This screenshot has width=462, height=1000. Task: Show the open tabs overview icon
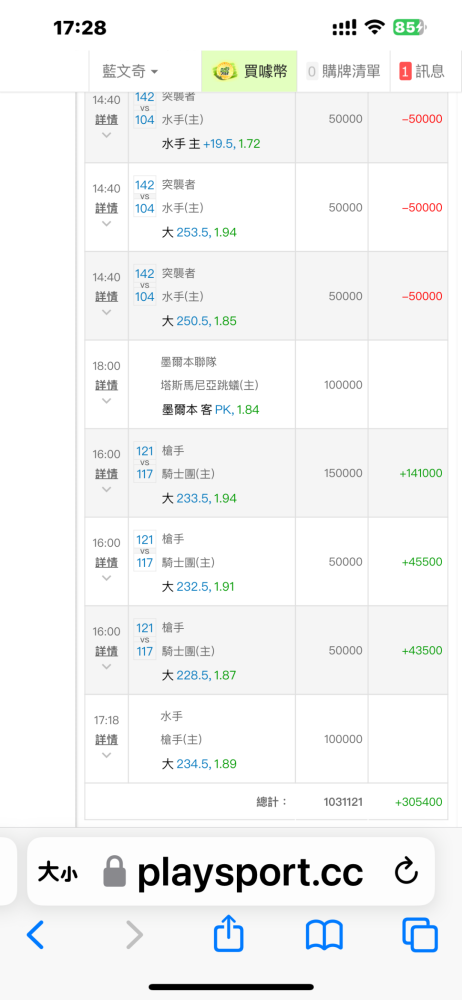pos(420,936)
